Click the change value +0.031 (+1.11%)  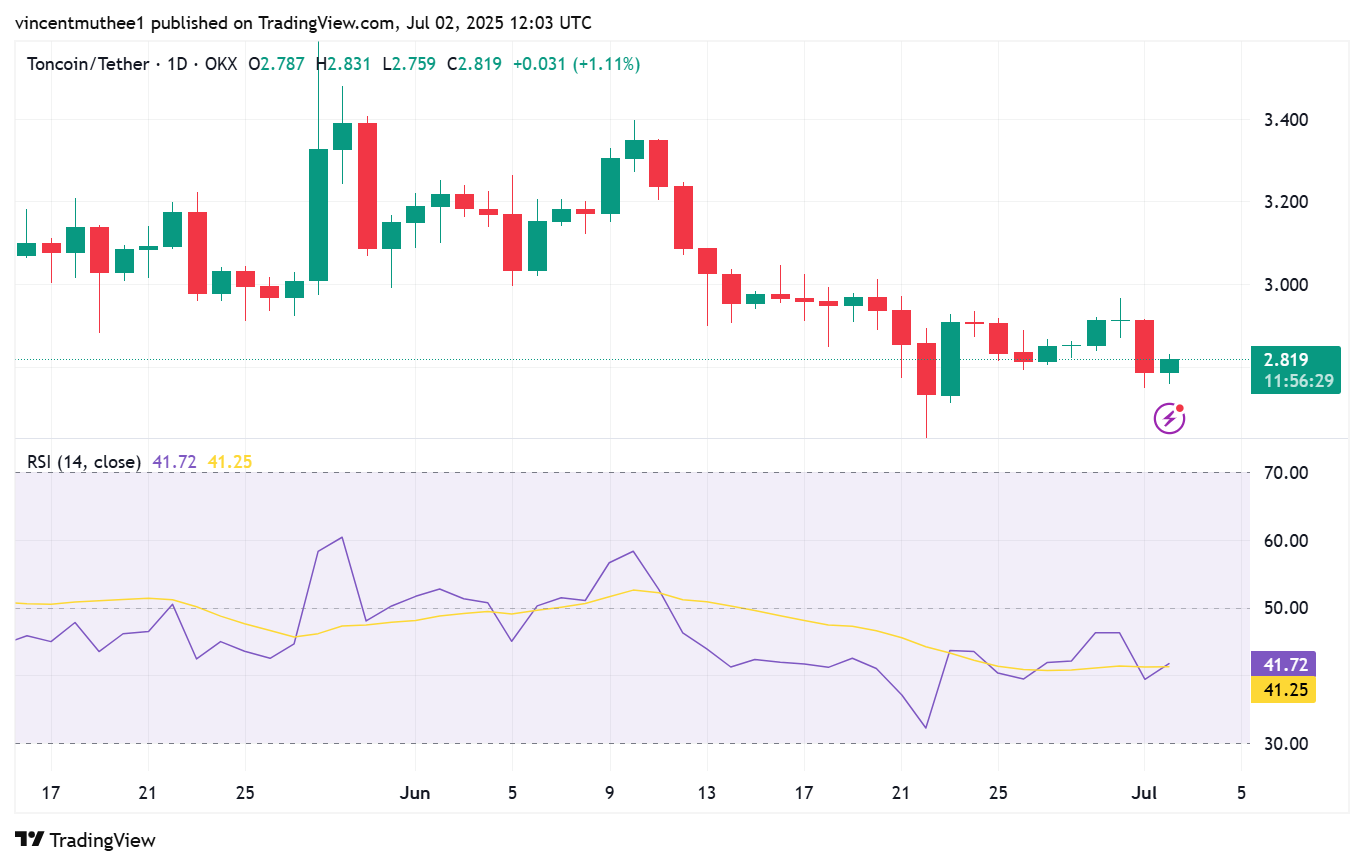coord(576,64)
